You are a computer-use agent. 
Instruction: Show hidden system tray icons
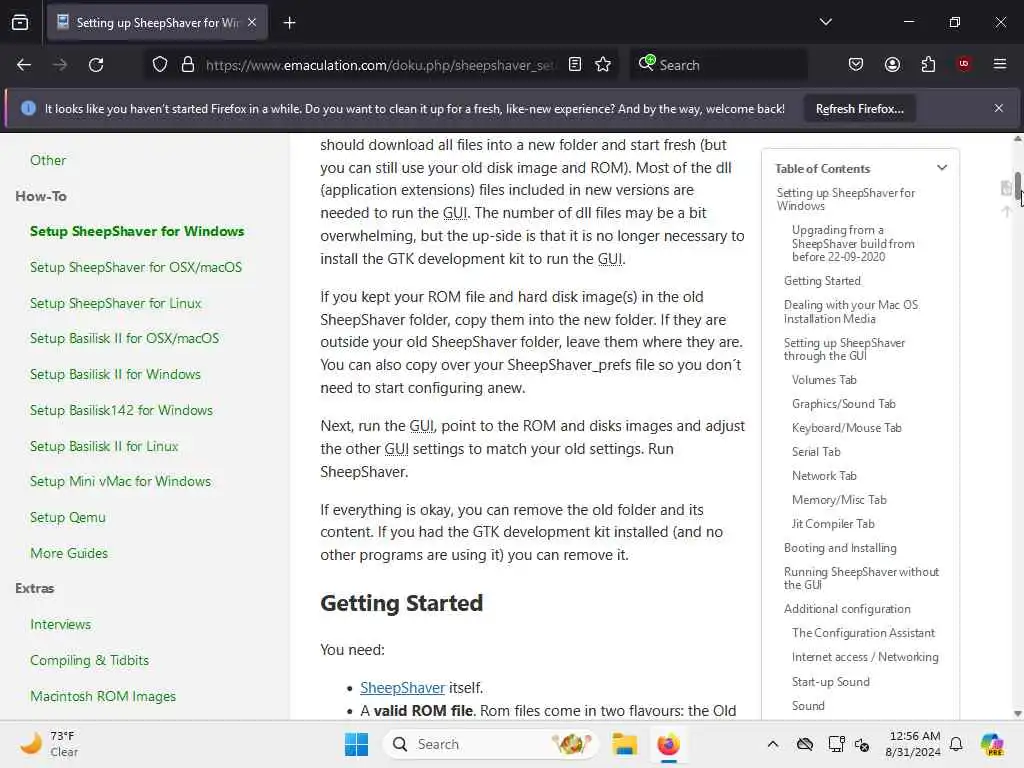(773, 744)
